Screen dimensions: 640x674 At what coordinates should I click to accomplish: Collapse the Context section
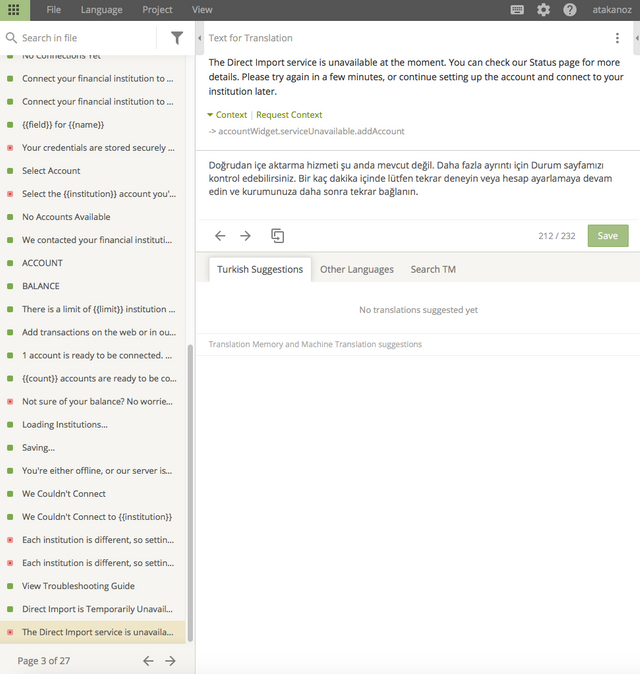click(227, 115)
